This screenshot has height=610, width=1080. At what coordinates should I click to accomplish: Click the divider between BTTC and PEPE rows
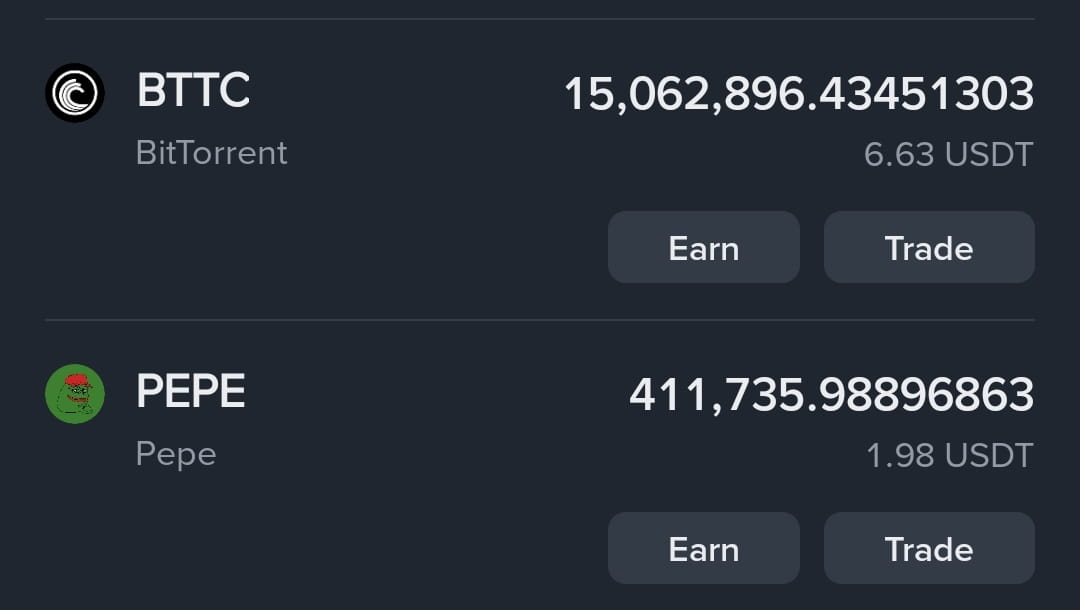point(540,320)
